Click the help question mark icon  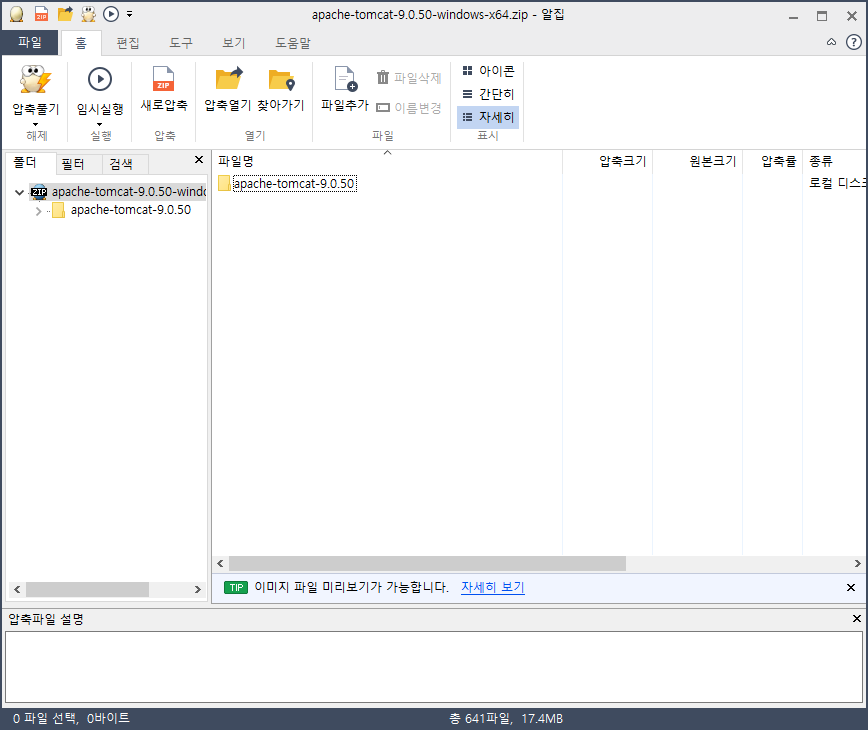854,42
